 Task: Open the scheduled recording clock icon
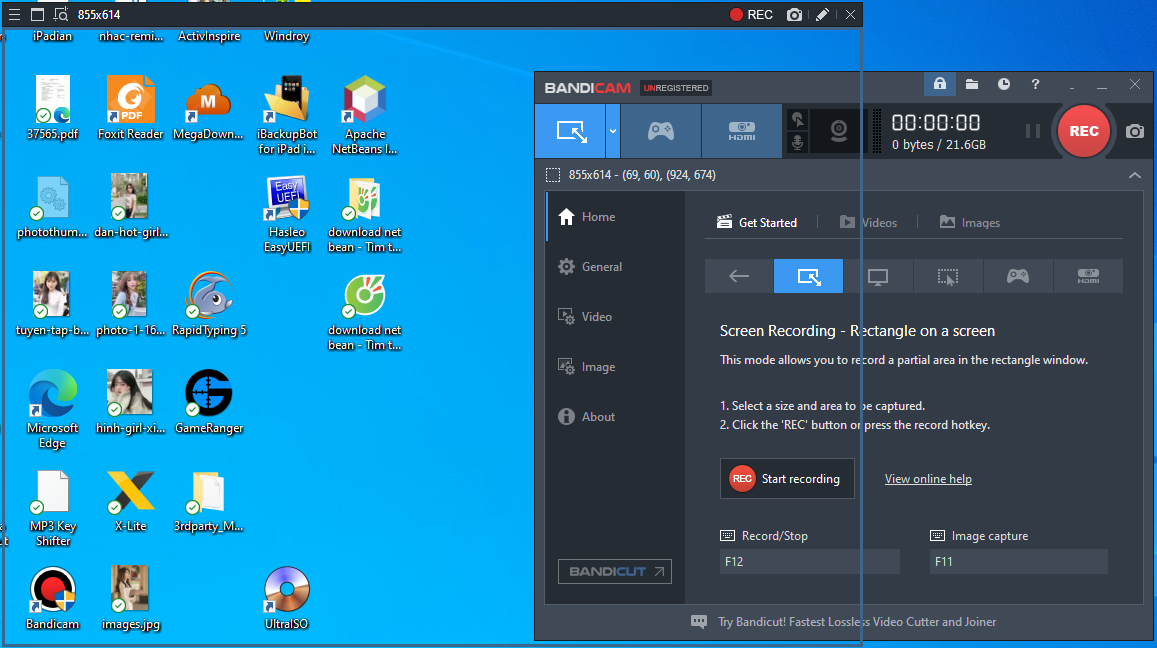click(x=1003, y=84)
